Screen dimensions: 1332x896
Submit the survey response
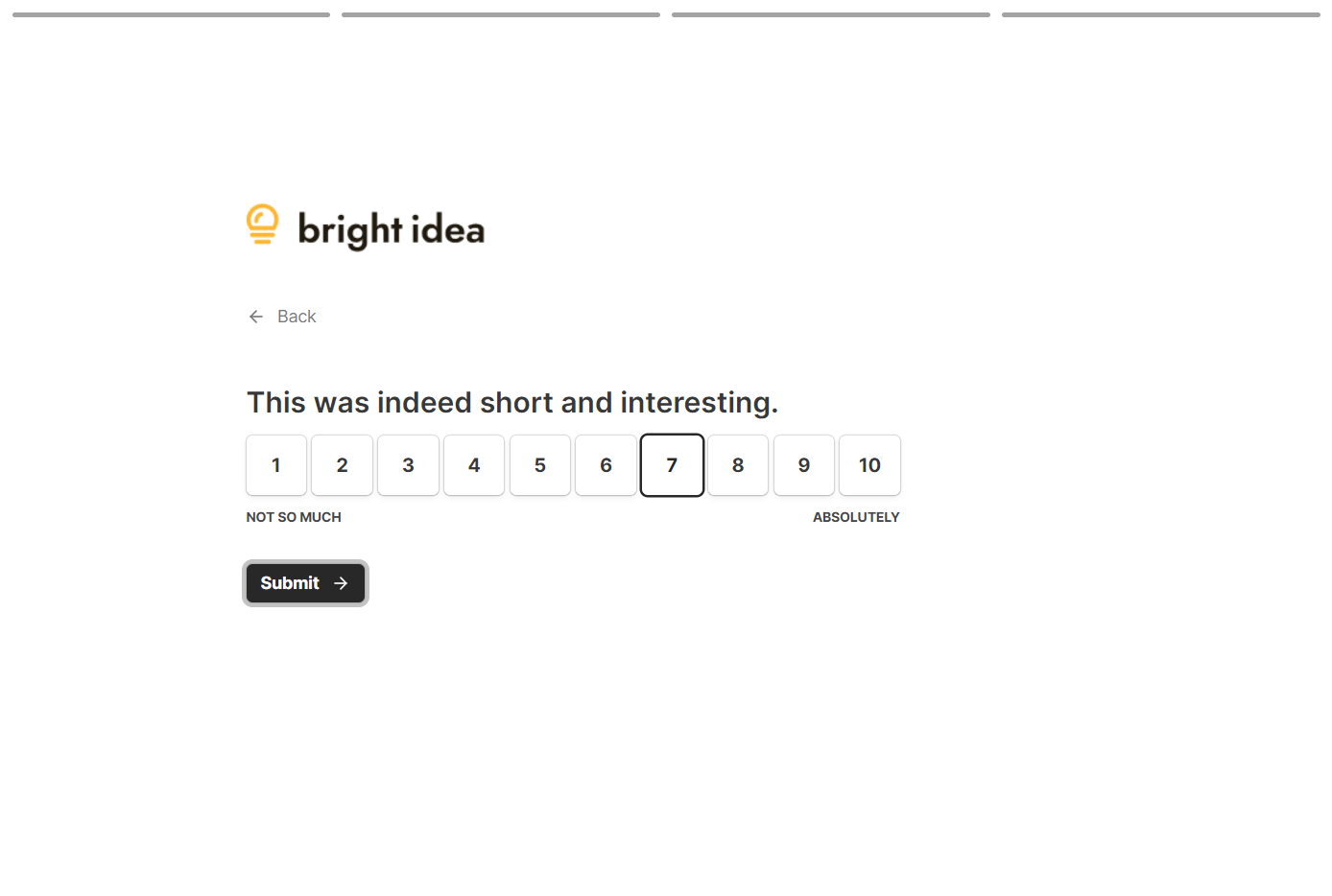(305, 583)
